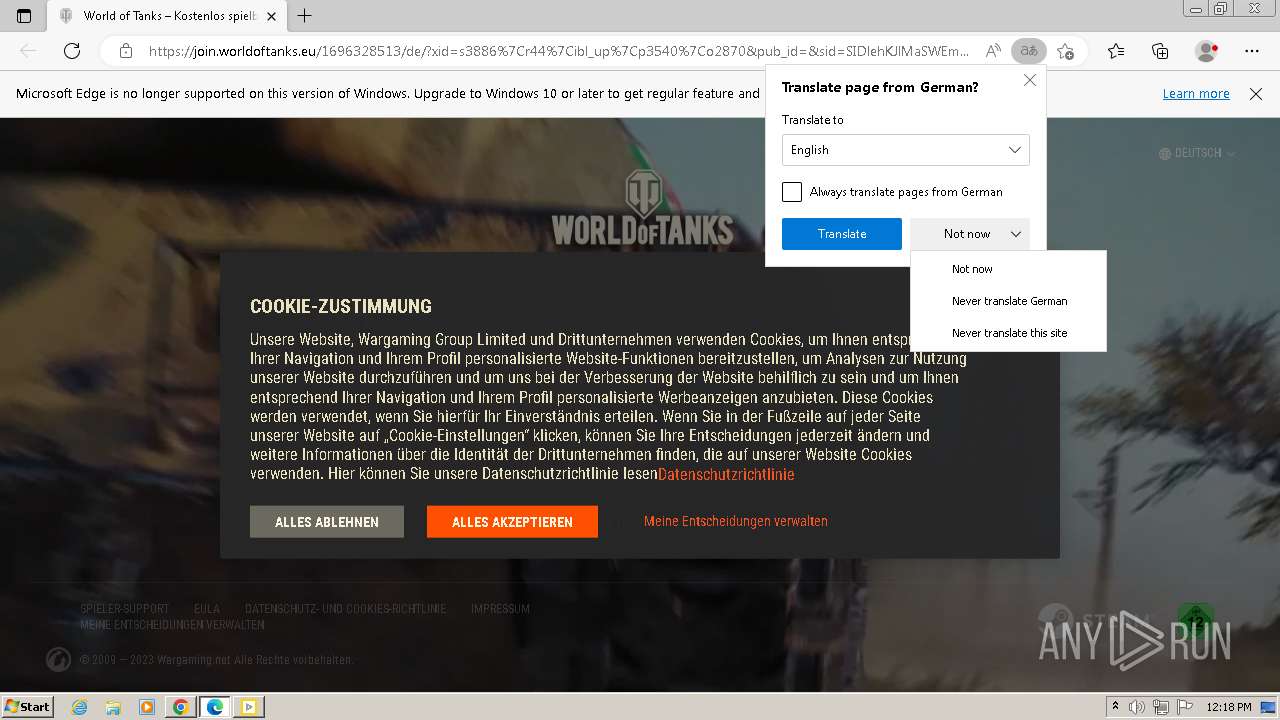Screen dimensions: 1280x720
Task: Switch to Microsoft Edge taskbar icon
Action: pyautogui.click(x=215, y=707)
